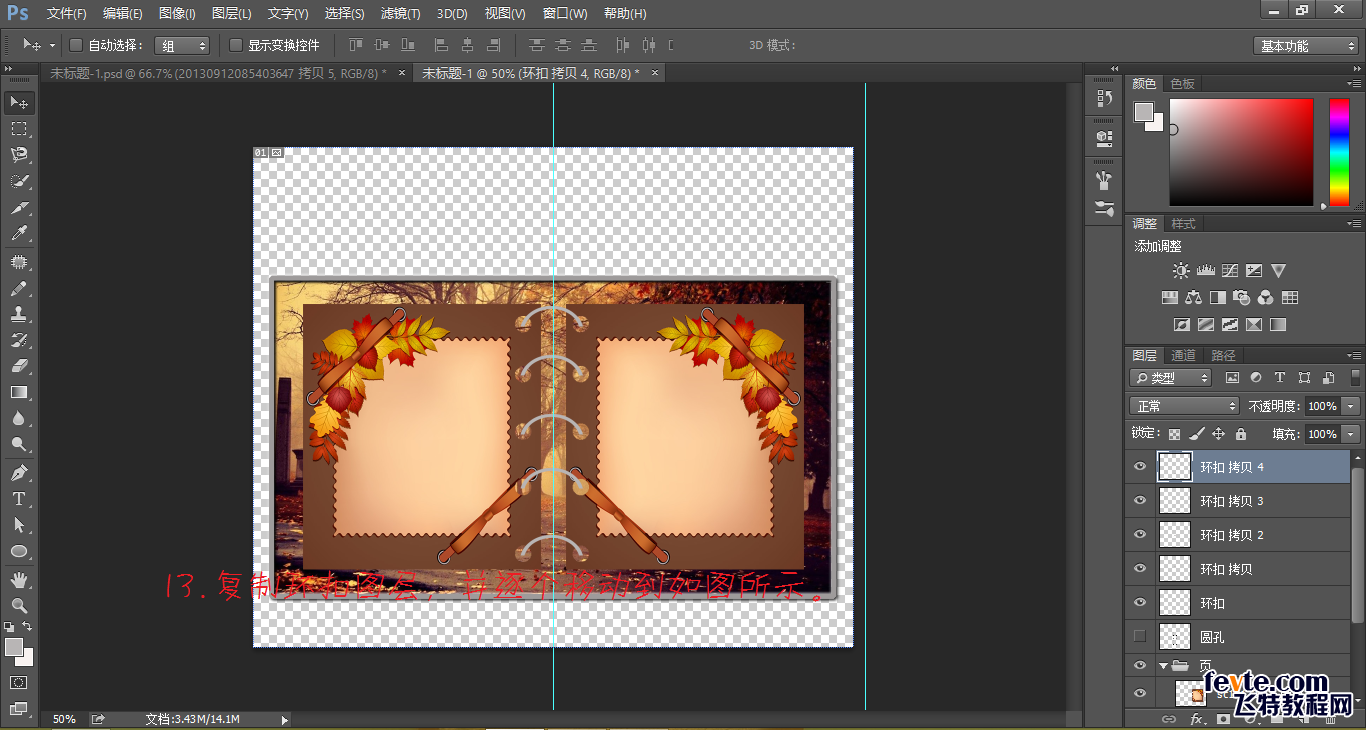Add a Levels adjustment
1366x730 pixels.
pyautogui.click(x=1206, y=271)
